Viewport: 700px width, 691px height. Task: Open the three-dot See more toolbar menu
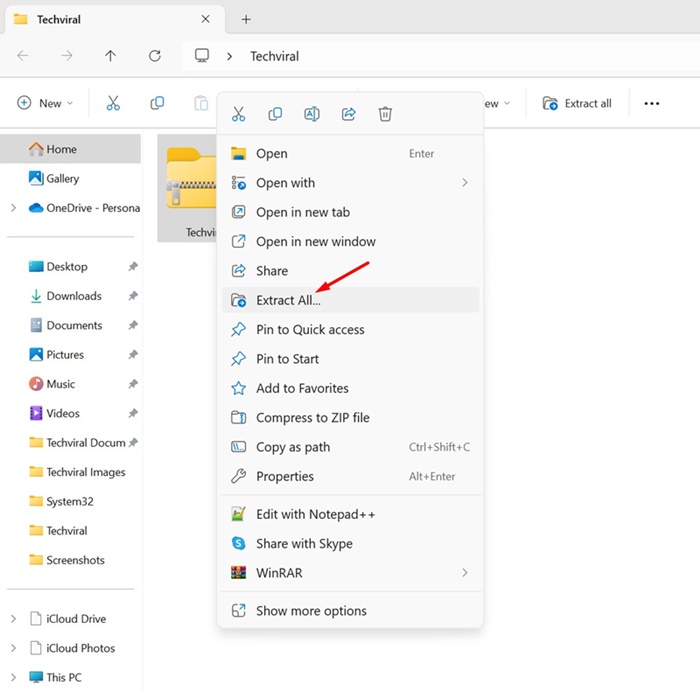coord(652,103)
